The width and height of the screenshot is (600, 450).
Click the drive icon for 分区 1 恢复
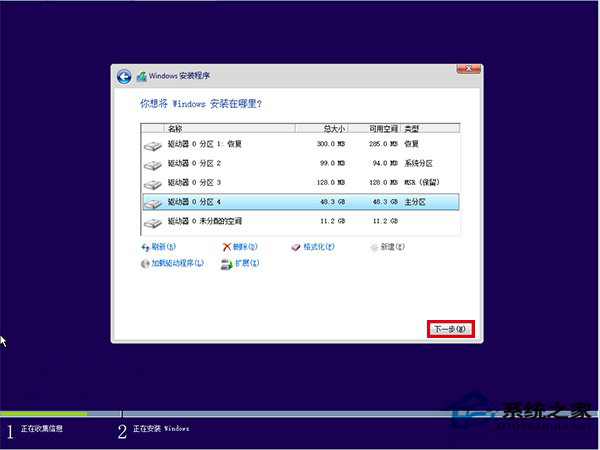tap(153, 146)
